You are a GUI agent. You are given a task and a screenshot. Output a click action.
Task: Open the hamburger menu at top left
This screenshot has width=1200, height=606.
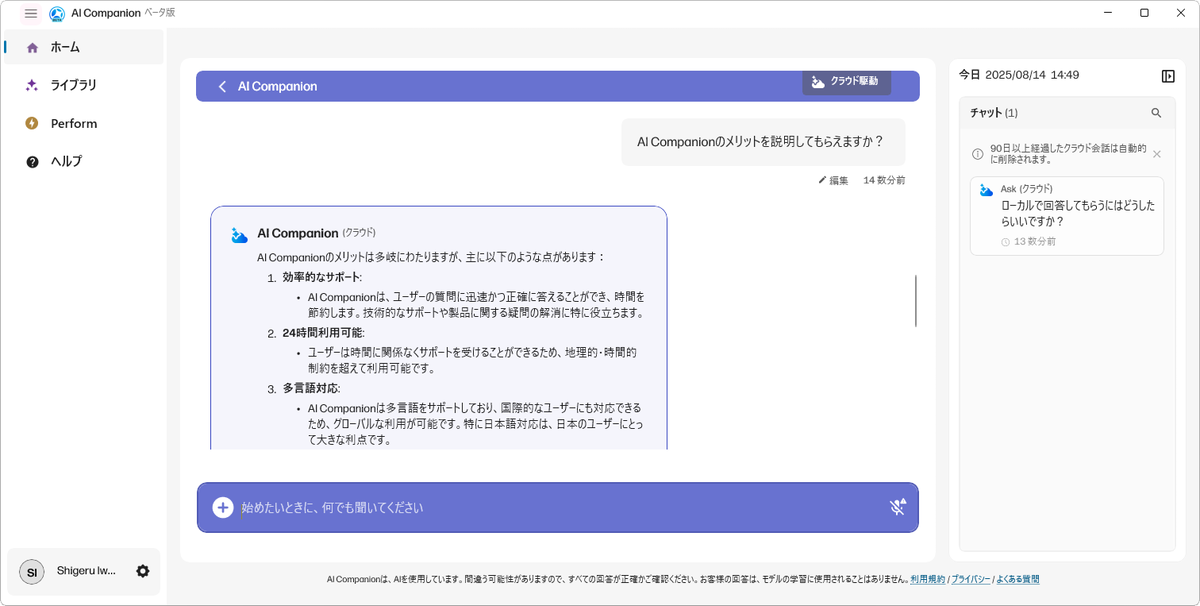(31, 13)
